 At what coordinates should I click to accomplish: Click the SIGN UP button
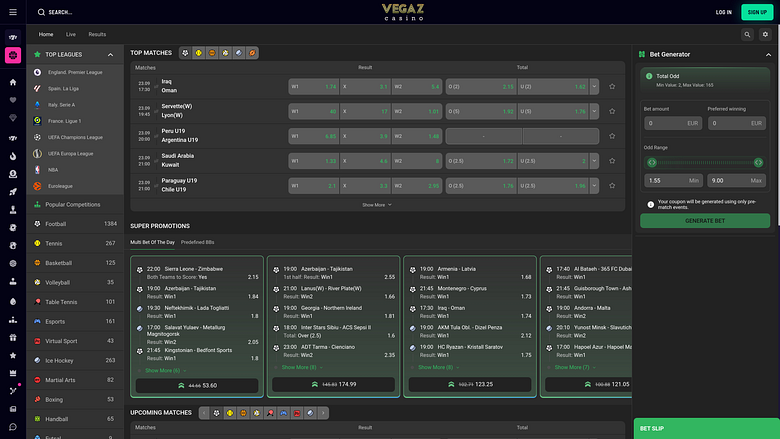pyautogui.click(x=757, y=12)
